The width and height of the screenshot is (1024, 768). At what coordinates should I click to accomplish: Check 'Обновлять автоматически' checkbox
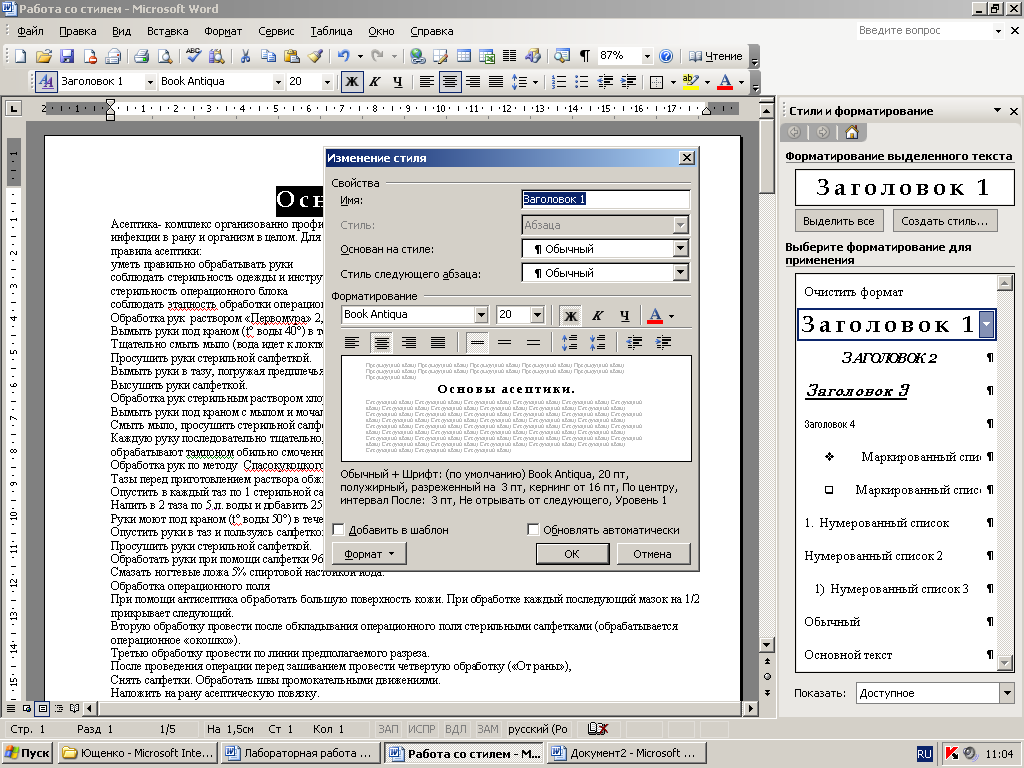coord(533,530)
